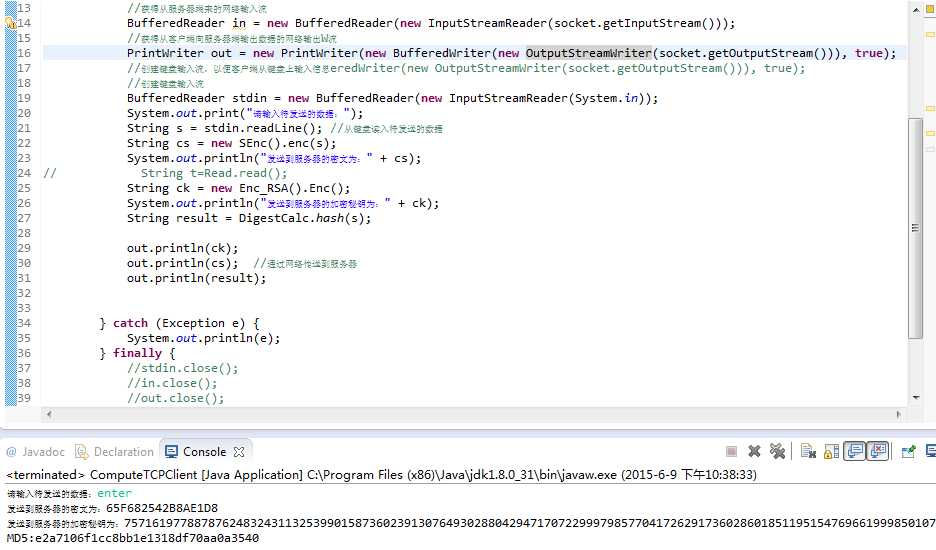Click the long encrypted key number in Console
936x550 pixels.
point(529,523)
